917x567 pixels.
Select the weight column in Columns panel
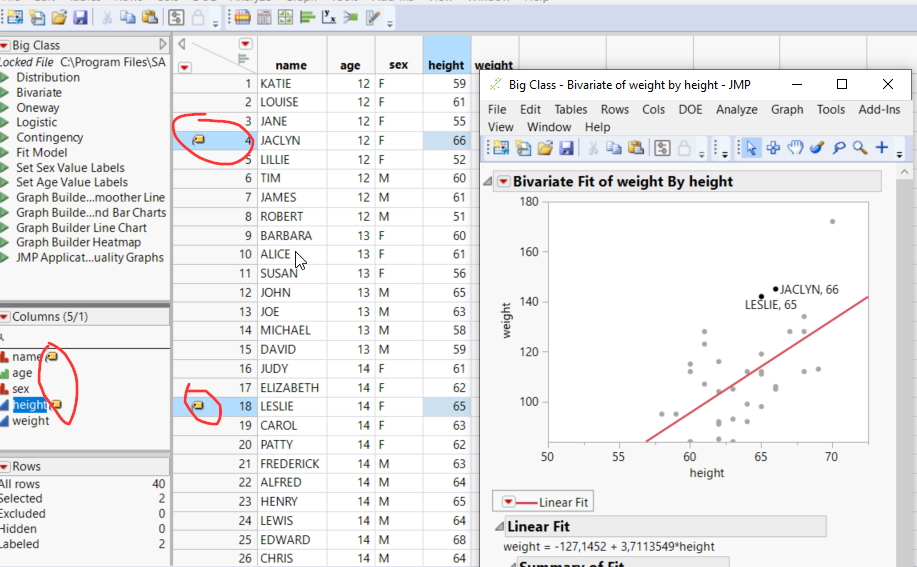pos(30,421)
